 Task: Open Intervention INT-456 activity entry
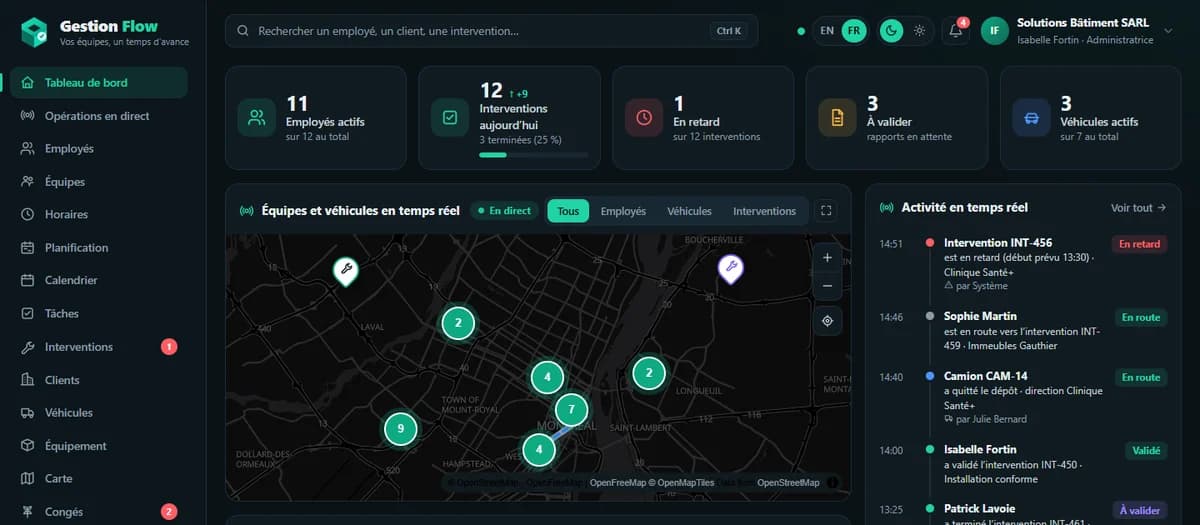coord(1021,264)
